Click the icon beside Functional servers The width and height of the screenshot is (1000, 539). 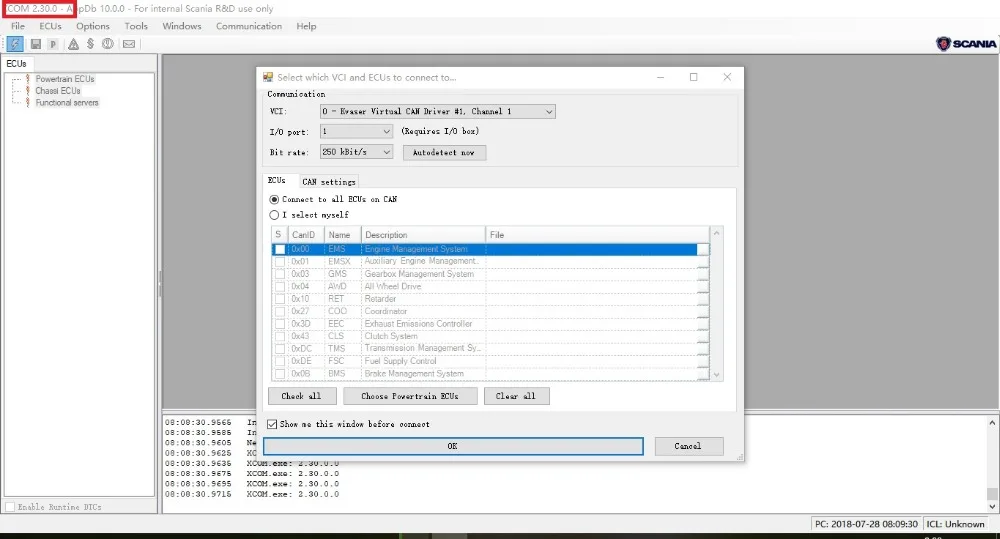27,102
